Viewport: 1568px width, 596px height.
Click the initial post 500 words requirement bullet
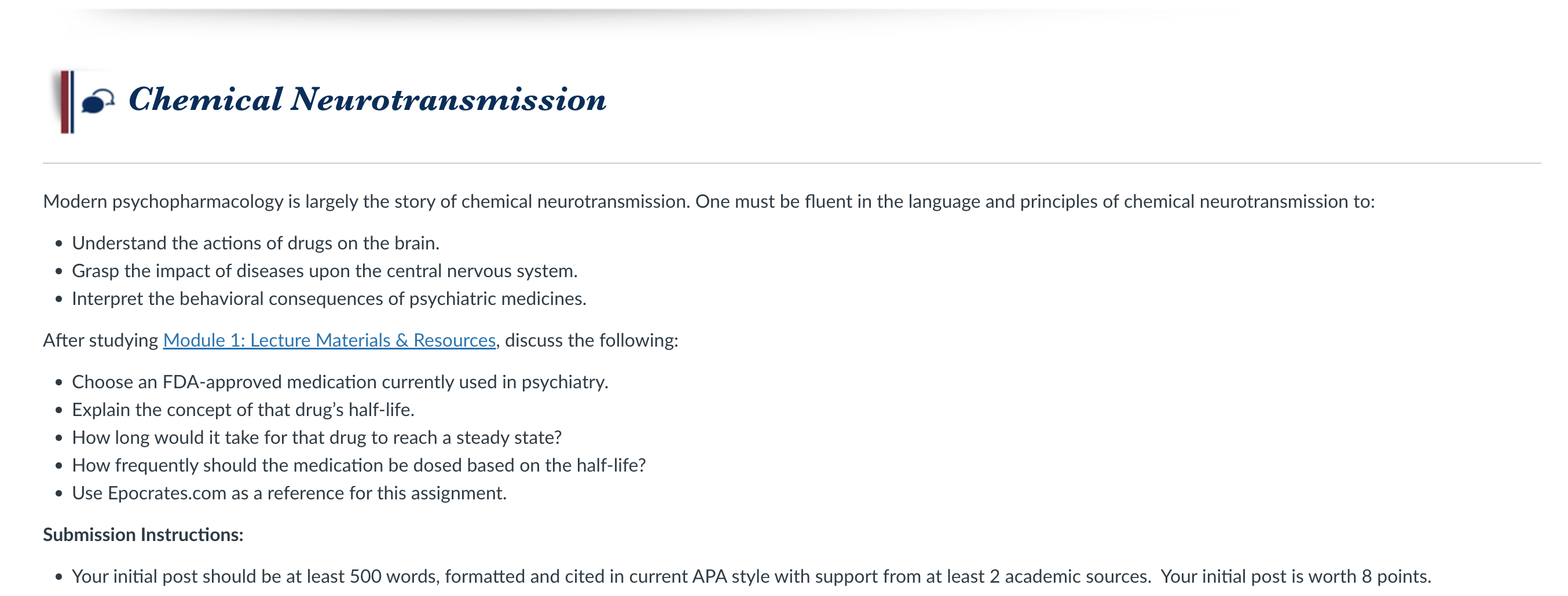(751, 576)
